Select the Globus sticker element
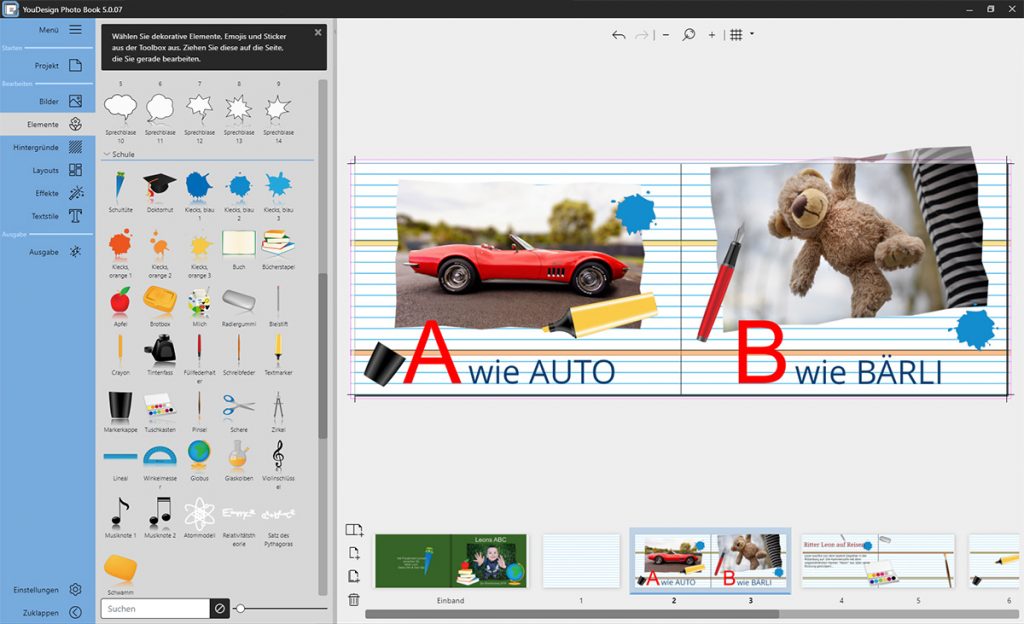The image size is (1024, 624). (199, 454)
